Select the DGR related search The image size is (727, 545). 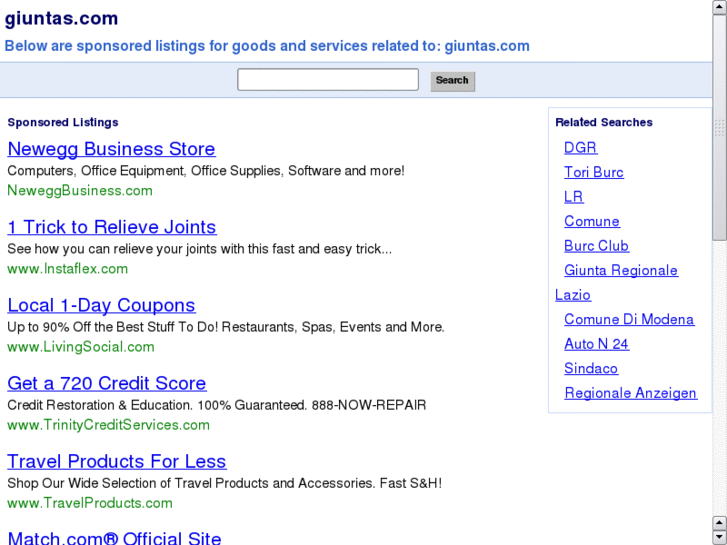click(x=580, y=147)
